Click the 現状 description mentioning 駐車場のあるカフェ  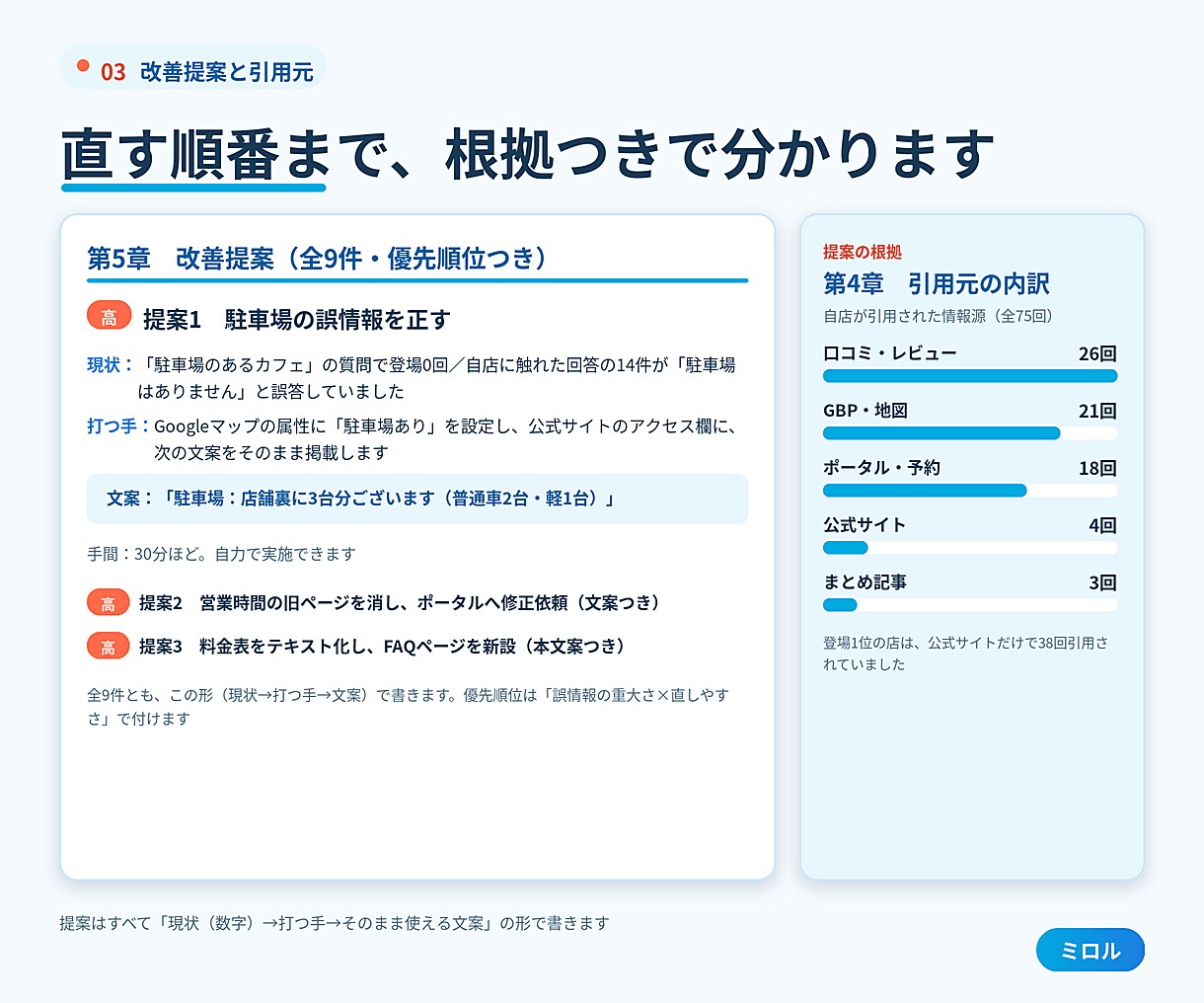[x=437, y=378]
